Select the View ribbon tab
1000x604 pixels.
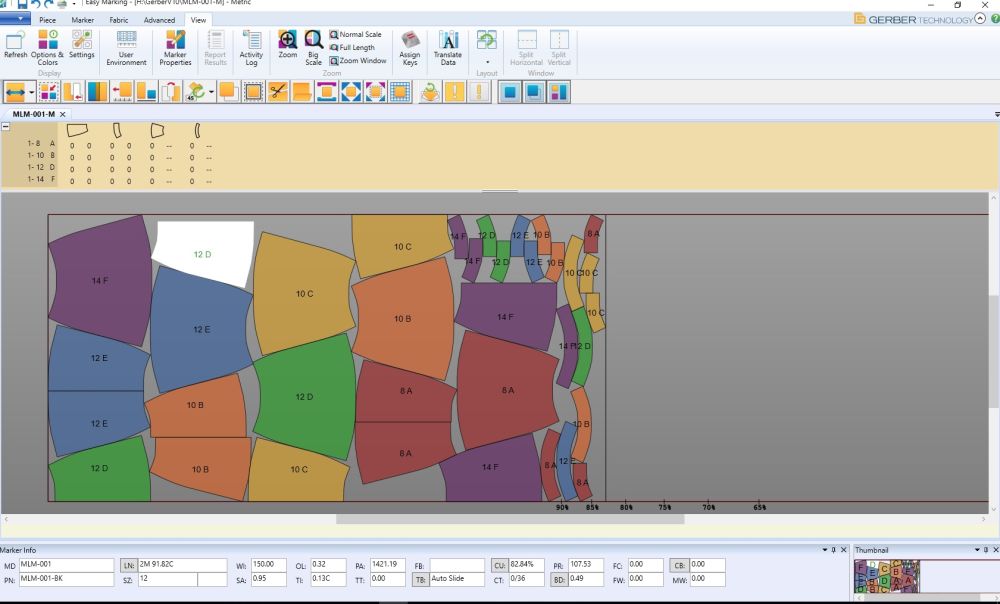click(x=198, y=20)
